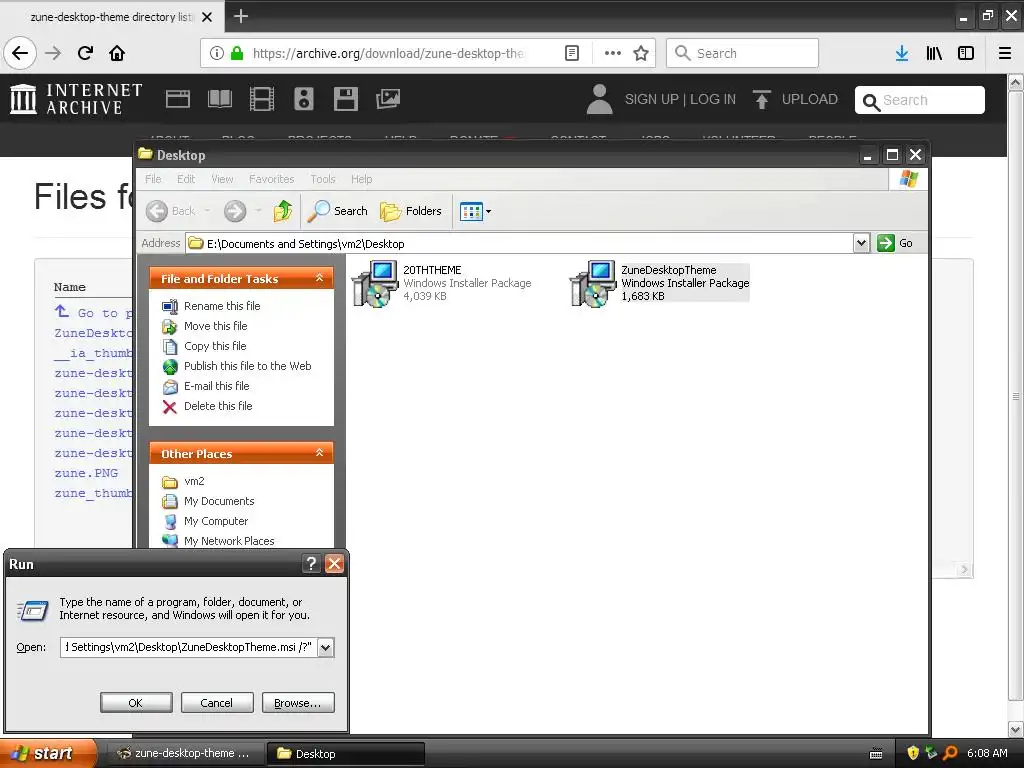Open Run dialog history dropdown
Viewport: 1024px width, 768px height.
[x=326, y=648]
